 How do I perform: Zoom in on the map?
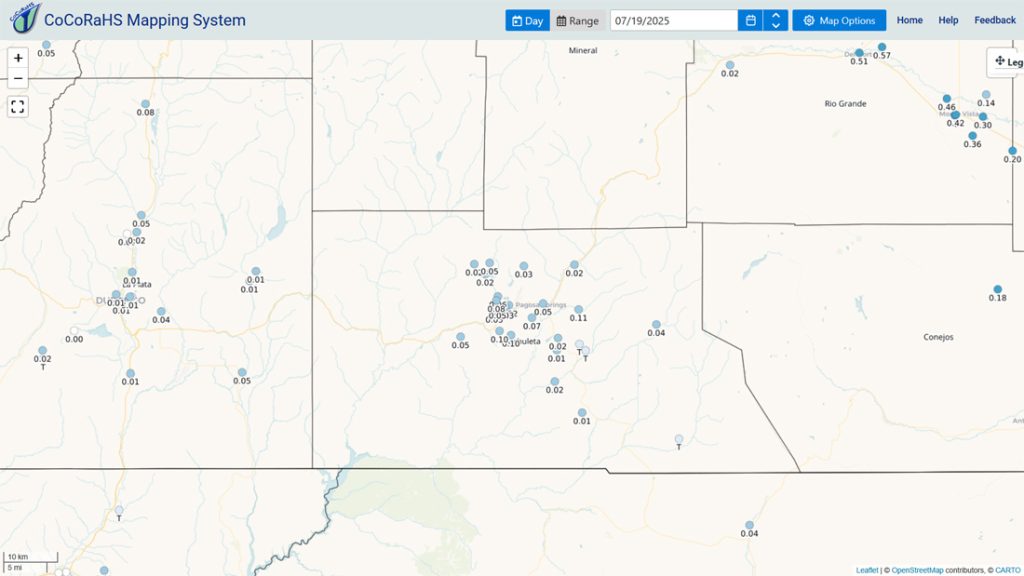click(18, 58)
